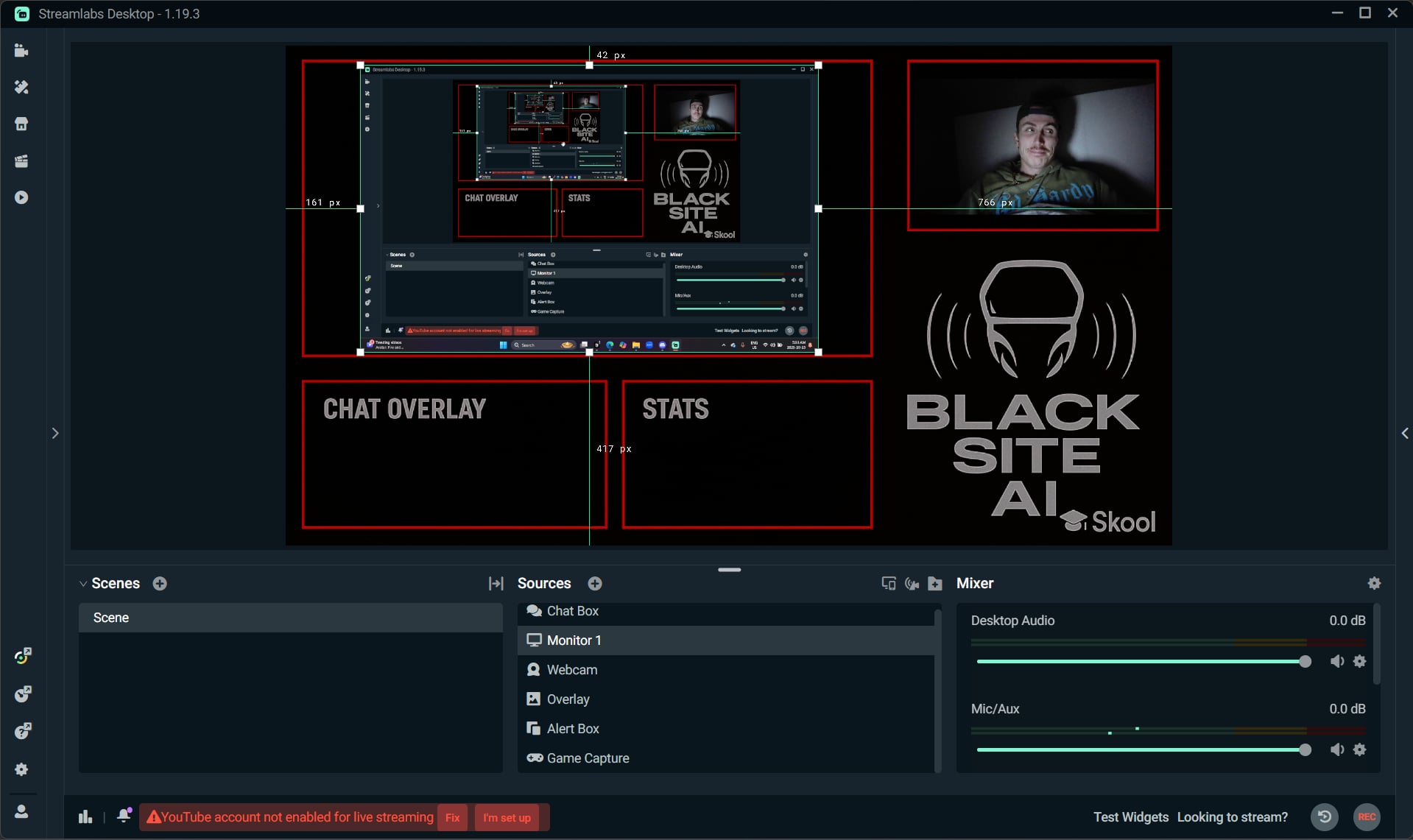Image resolution: width=1413 pixels, height=840 pixels.
Task: Mute Mic/Aux speaker icon
Action: (1337, 749)
